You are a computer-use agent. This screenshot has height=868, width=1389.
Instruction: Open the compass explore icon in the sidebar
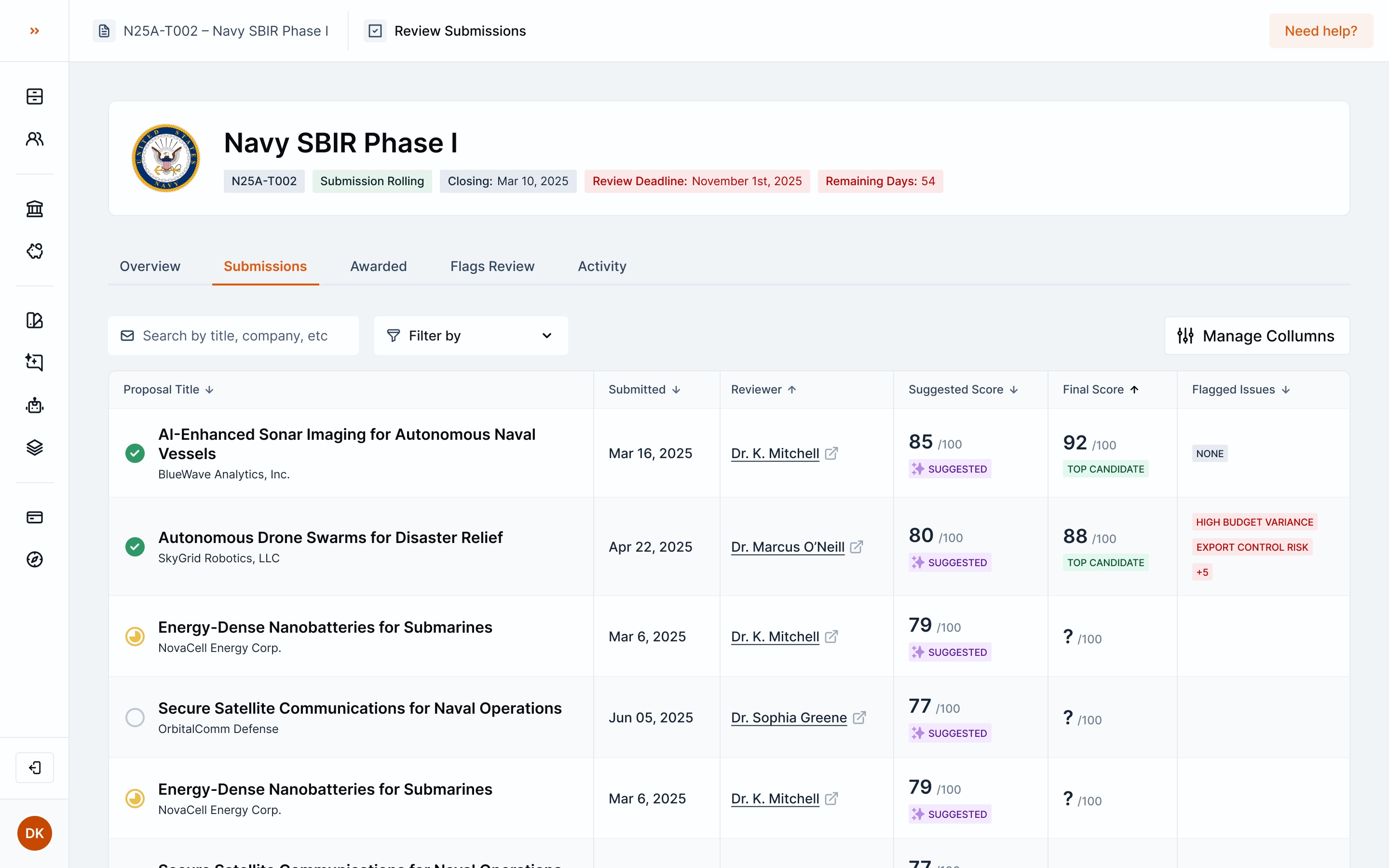(x=34, y=559)
